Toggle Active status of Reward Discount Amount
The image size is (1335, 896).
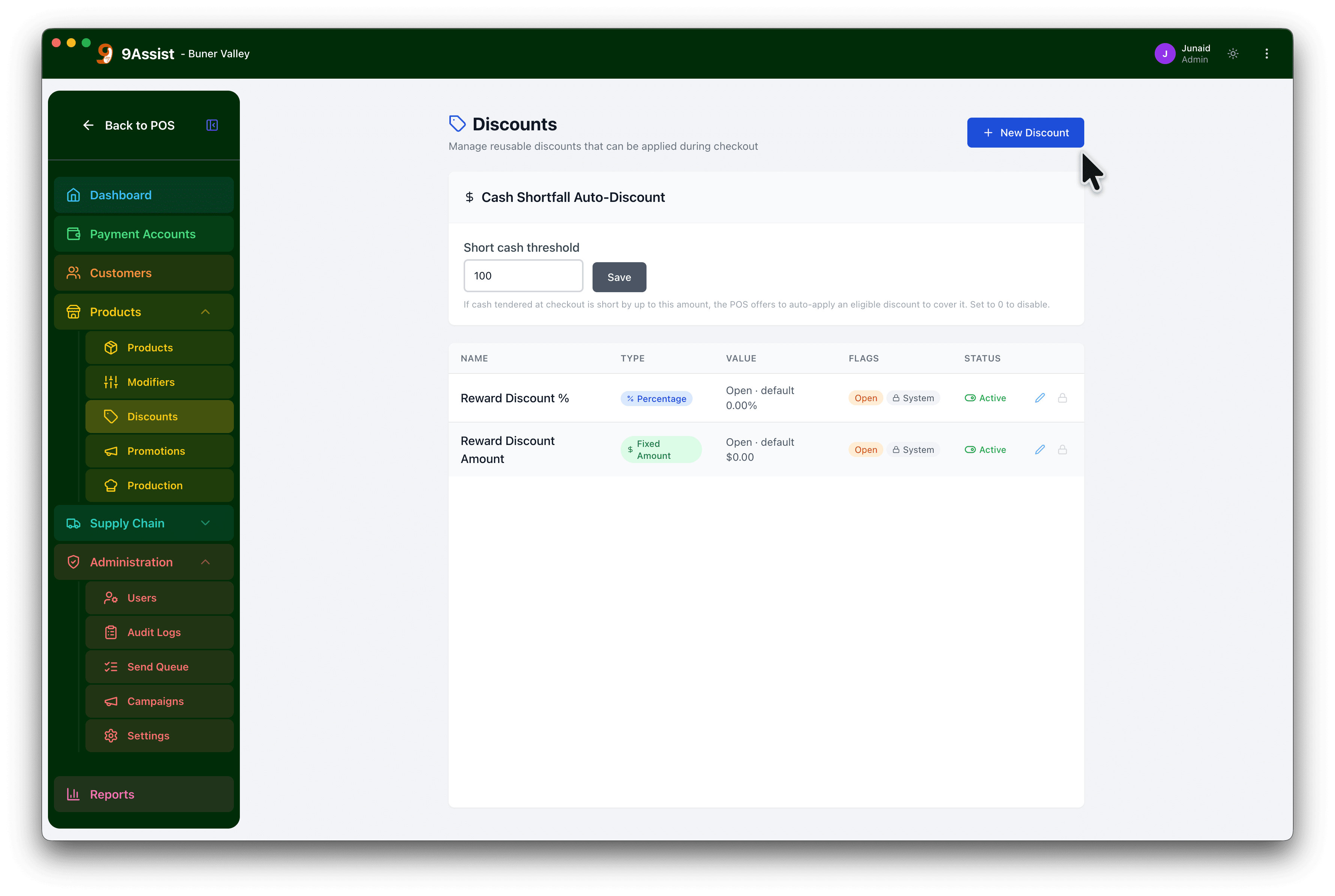tap(985, 450)
